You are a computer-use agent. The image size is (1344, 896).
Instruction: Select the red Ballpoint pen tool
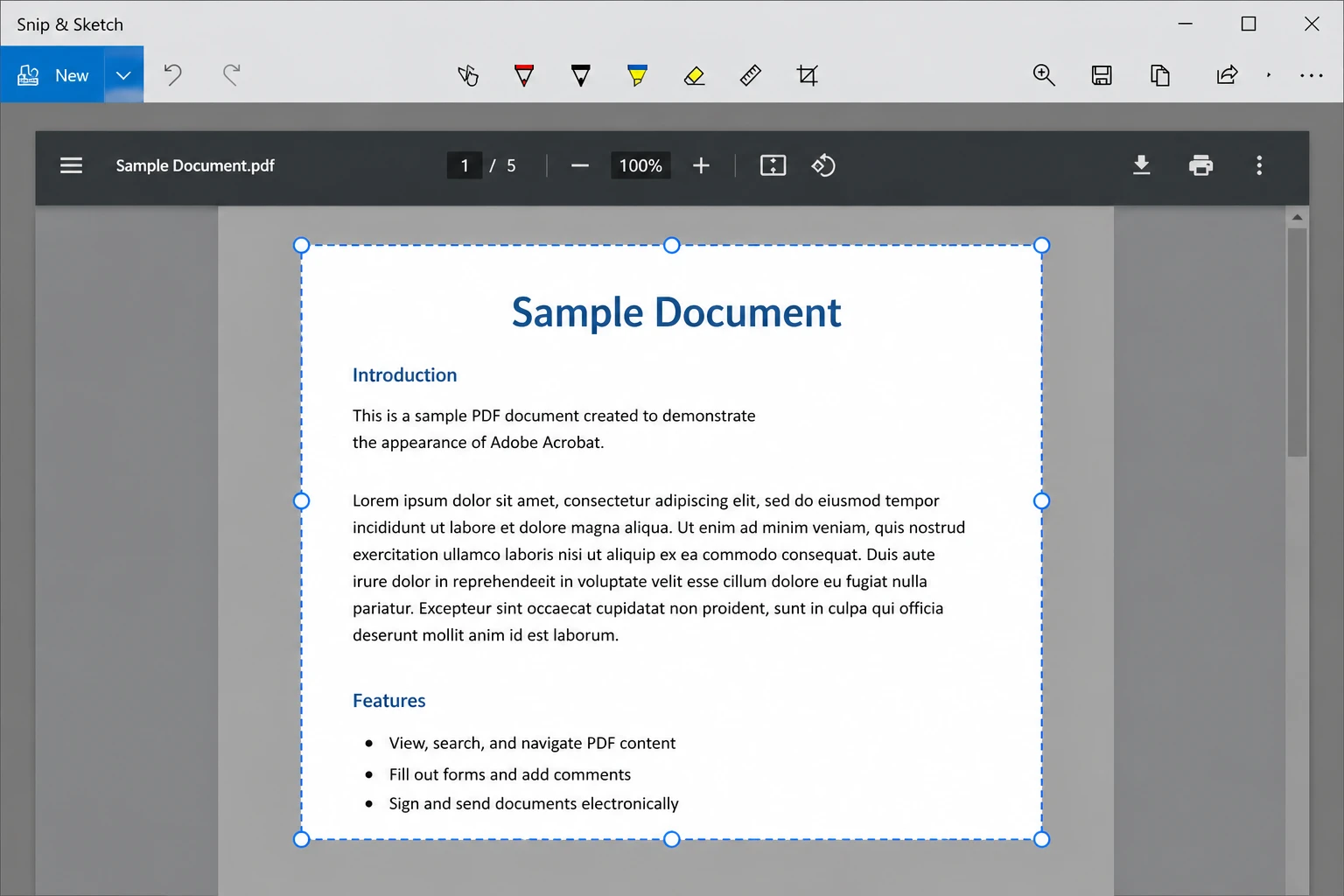pyautogui.click(x=524, y=75)
